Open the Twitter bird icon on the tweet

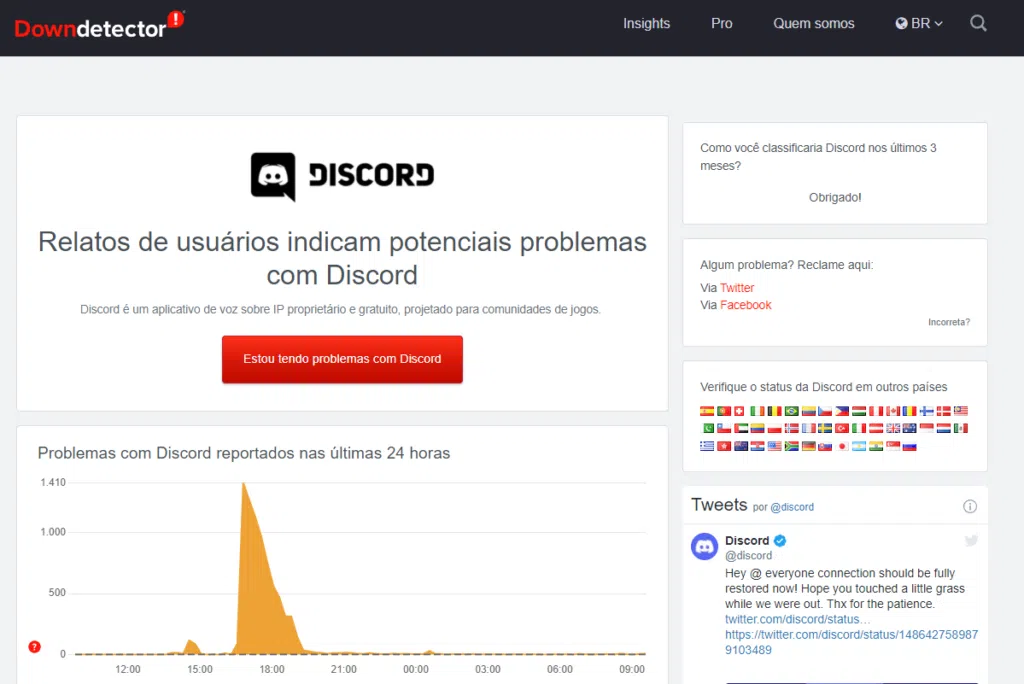[x=971, y=540]
